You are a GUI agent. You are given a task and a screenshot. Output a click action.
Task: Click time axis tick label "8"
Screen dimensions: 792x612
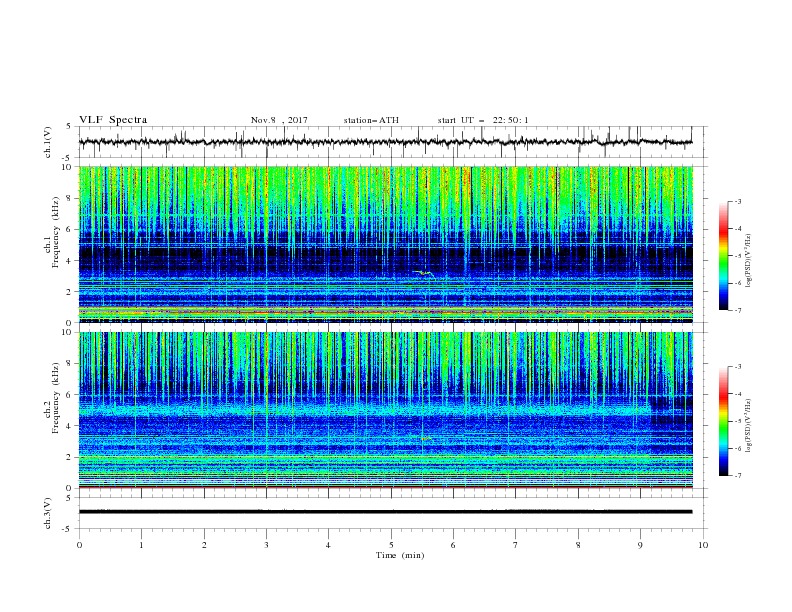[x=578, y=545]
